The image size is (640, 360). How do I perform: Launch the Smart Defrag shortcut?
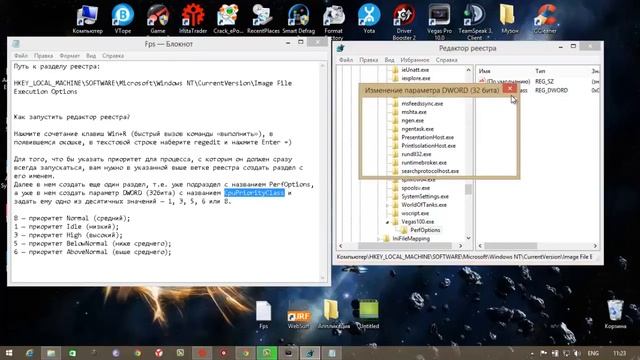(298, 18)
